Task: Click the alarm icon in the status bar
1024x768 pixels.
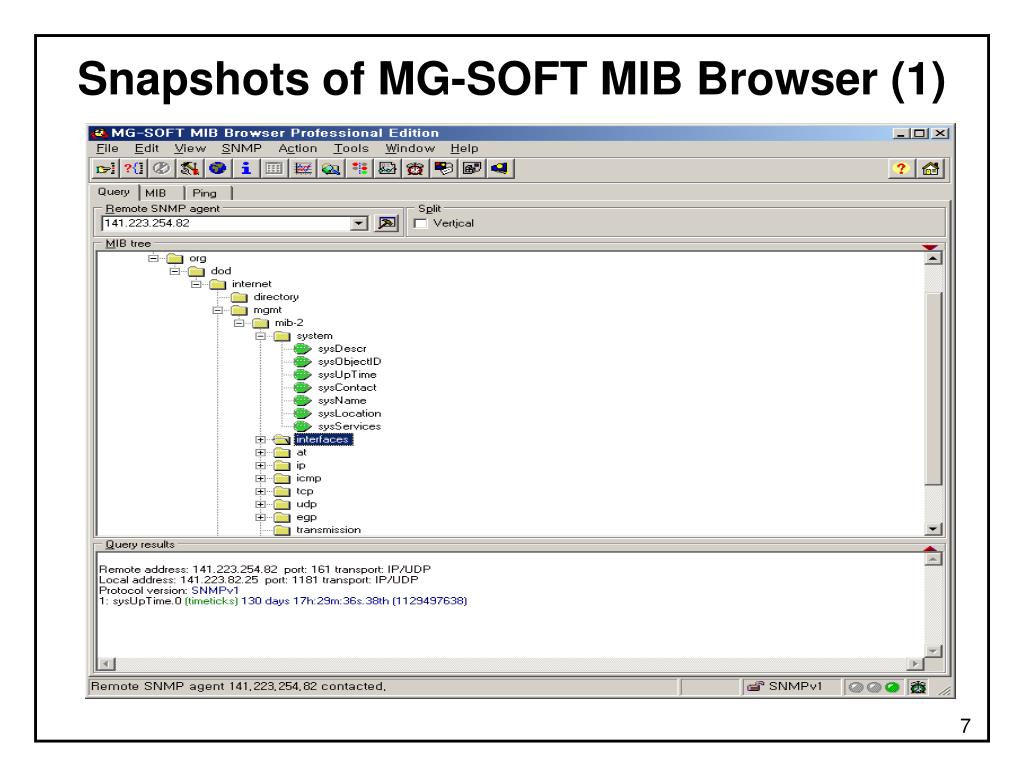Action: [919, 687]
